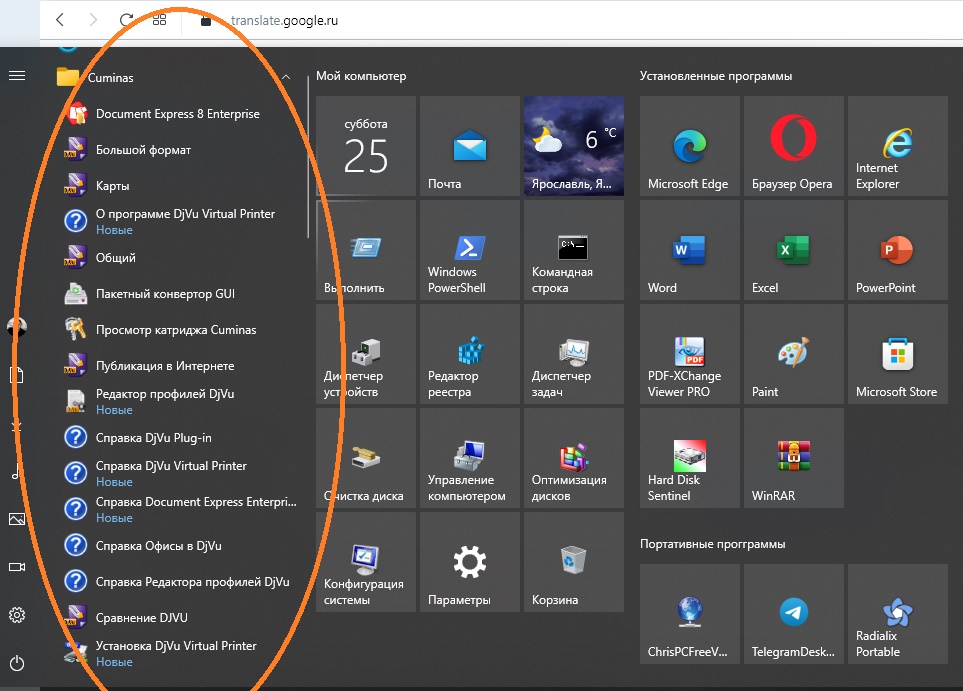Launch the Общий DjVu profile
The width and height of the screenshot is (963, 691).
point(178,257)
